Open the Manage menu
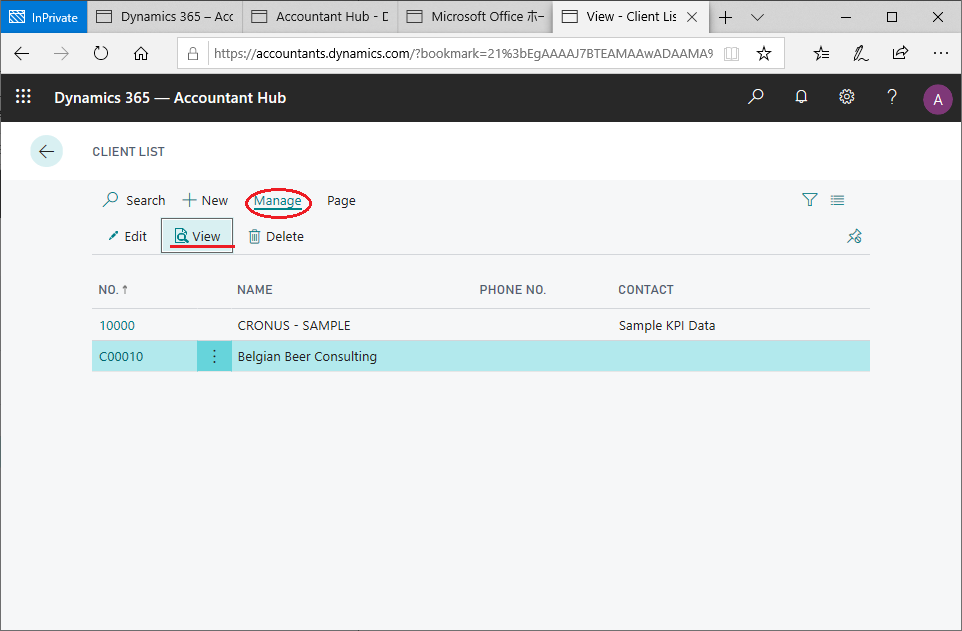962x631 pixels. pyautogui.click(x=278, y=200)
